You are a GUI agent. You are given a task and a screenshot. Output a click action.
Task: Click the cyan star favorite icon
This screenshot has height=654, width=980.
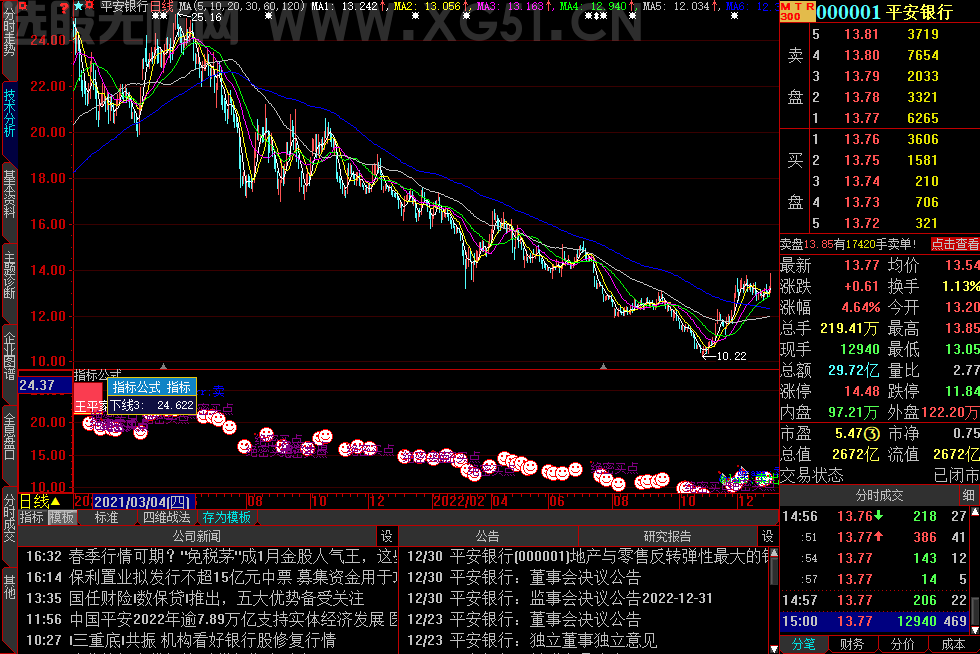[x=78, y=6]
